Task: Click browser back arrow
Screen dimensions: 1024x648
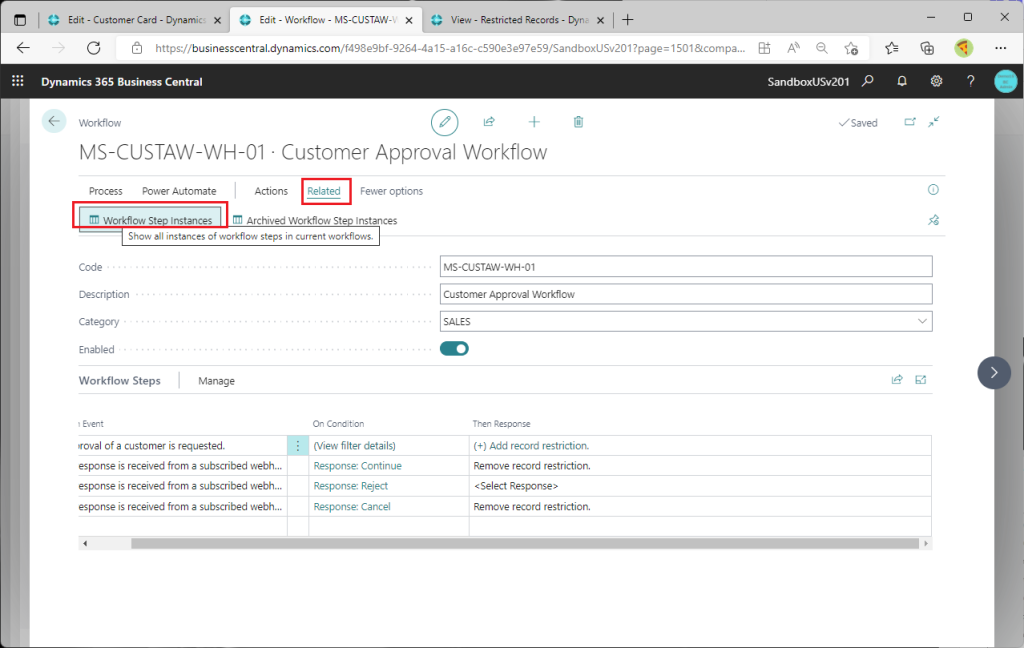Action: (x=24, y=48)
